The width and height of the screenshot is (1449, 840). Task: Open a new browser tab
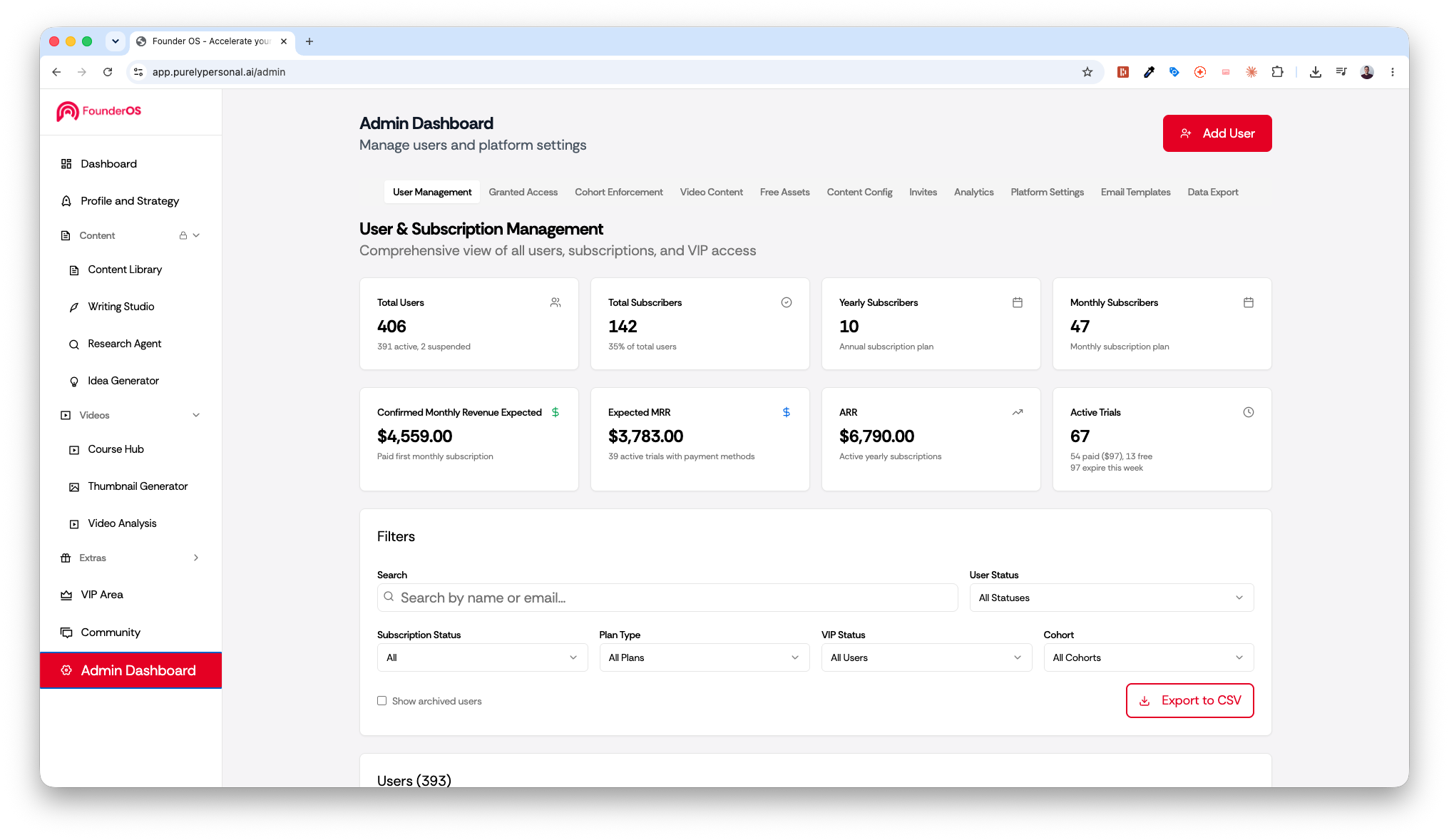coord(309,41)
